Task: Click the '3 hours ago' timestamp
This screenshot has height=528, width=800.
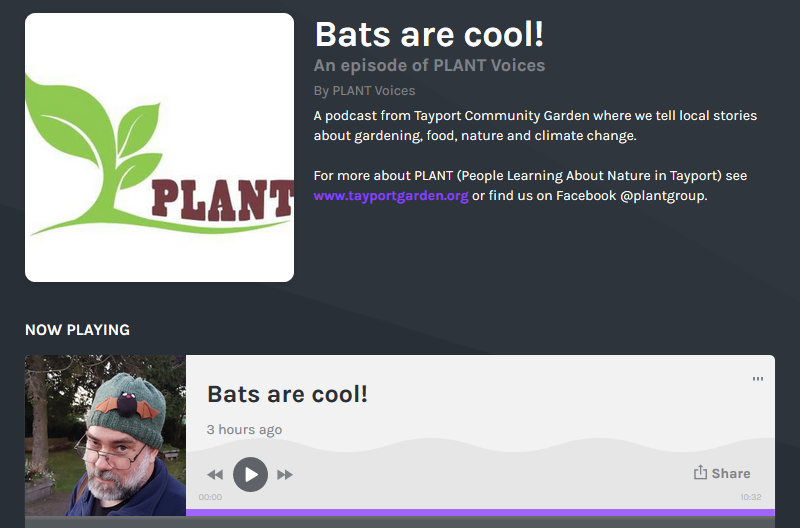Action: (244, 430)
